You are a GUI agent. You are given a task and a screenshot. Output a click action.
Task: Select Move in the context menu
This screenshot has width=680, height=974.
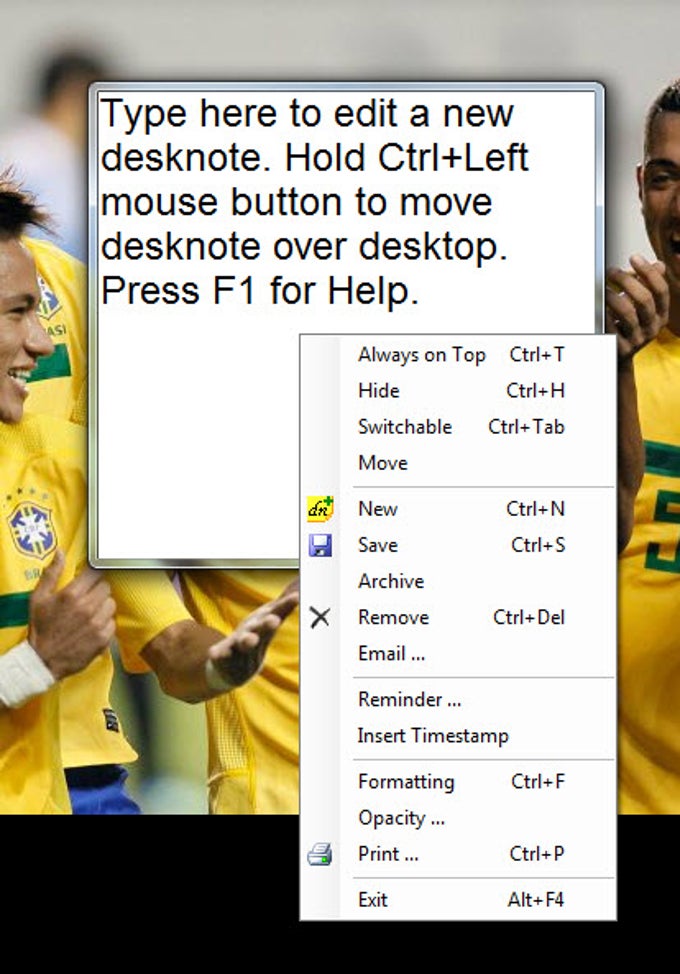458,463
